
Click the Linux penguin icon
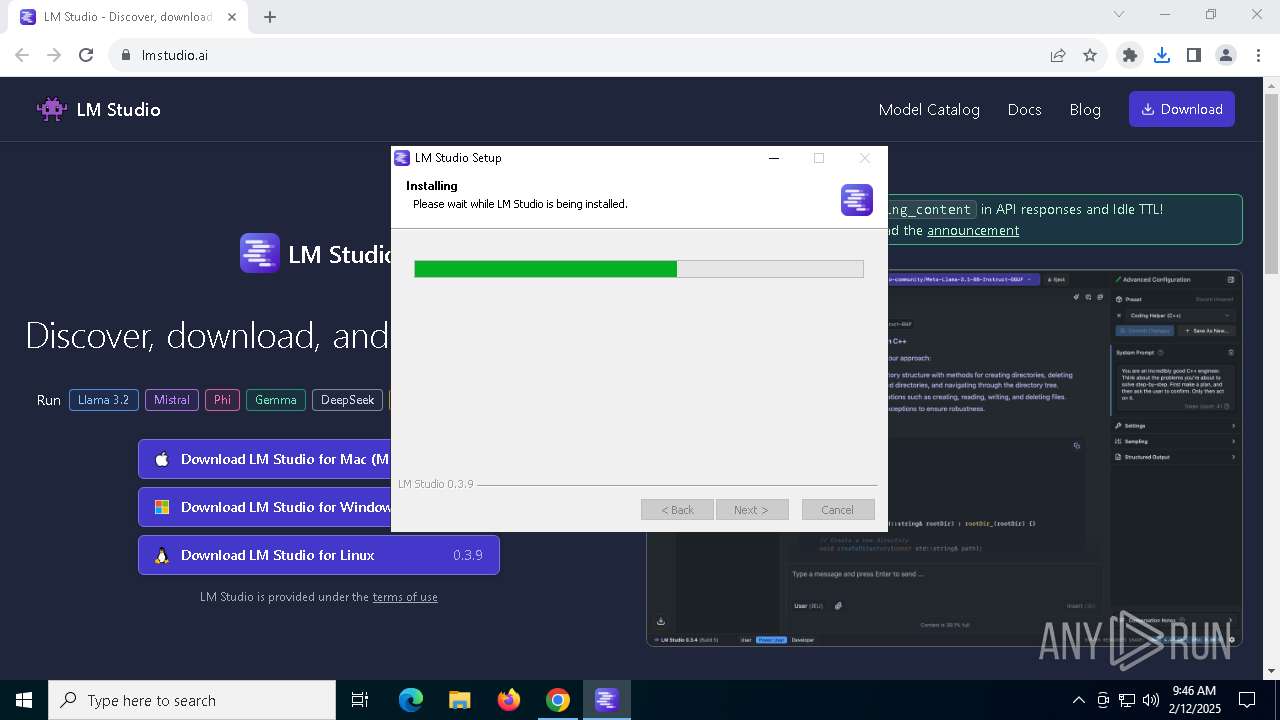click(x=162, y=555)
